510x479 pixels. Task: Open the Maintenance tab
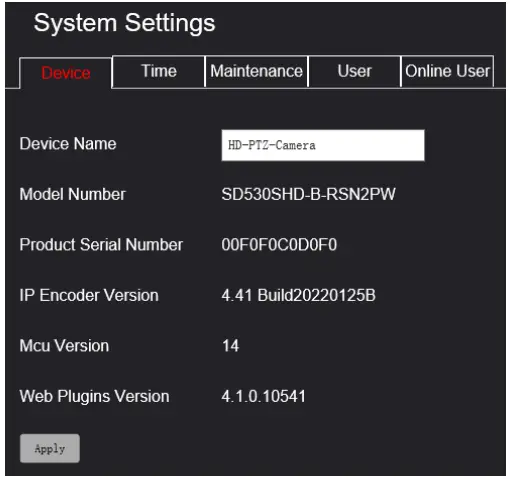click(x=256, y=71)
